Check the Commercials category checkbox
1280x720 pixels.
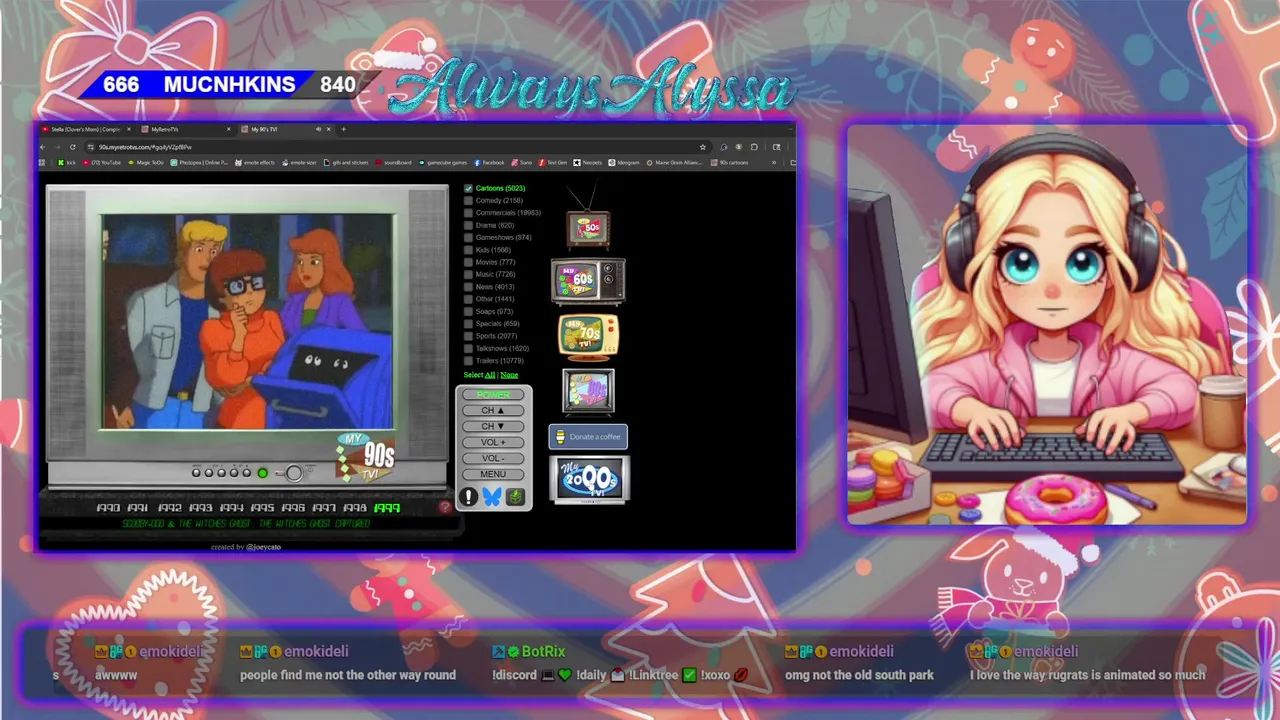click(x=468, y=213)
